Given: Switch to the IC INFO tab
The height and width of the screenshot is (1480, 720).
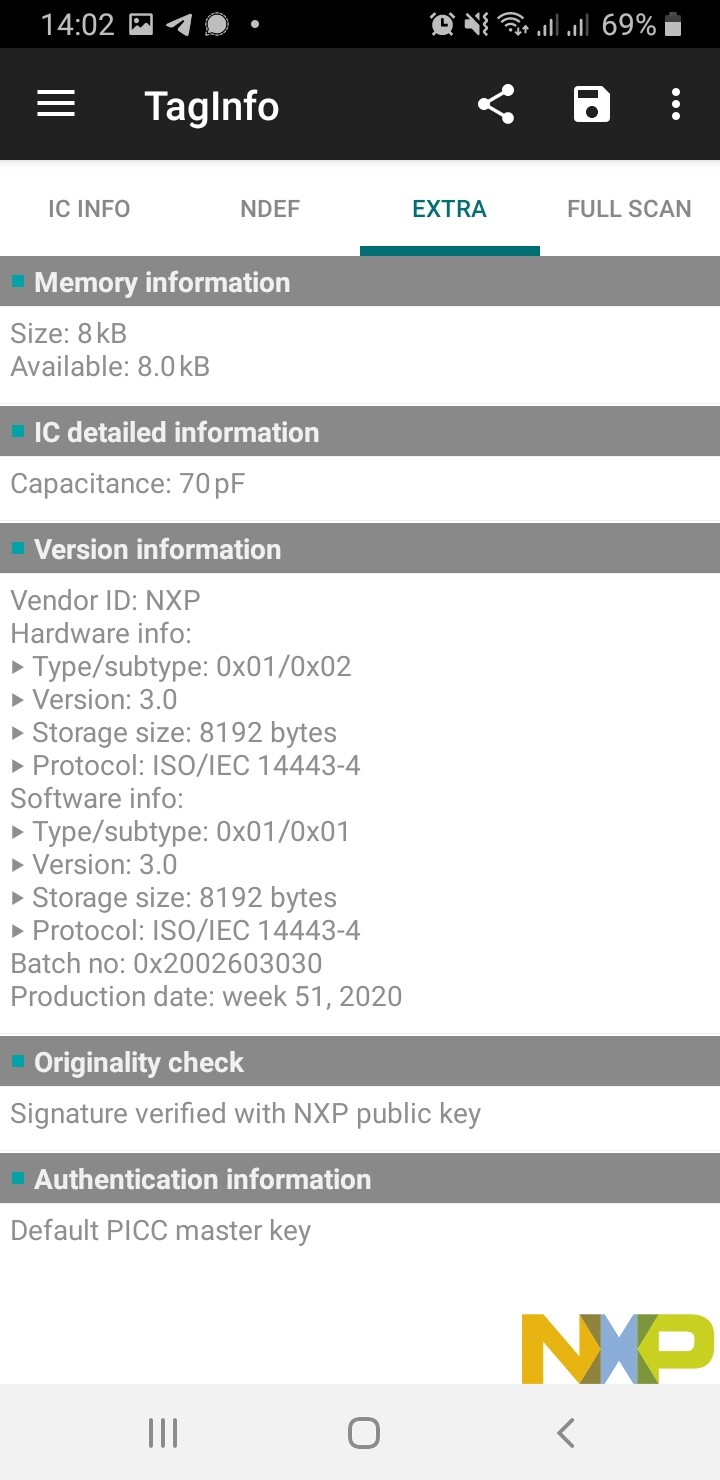Looking at the screenshot, I should (89, 209).
